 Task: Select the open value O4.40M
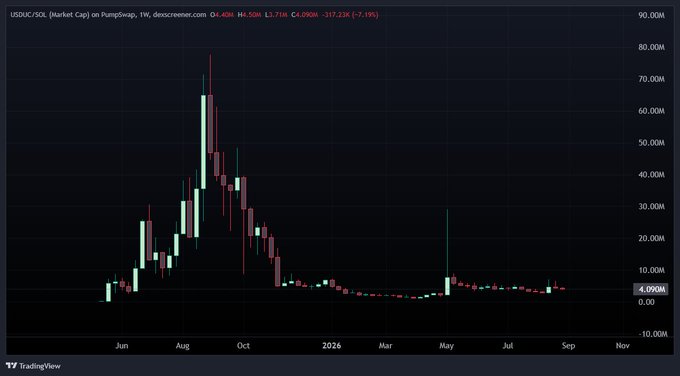[x=222, y=15]
